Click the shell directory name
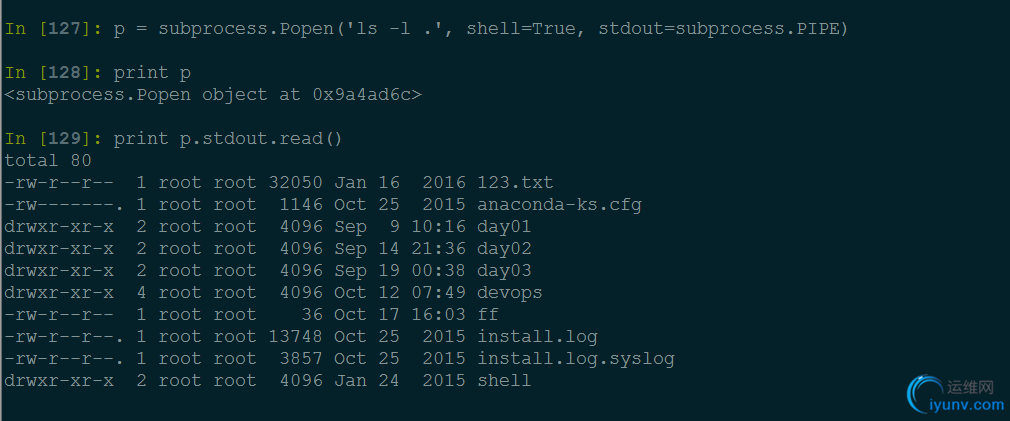The width and height of the screenshot is (1010, 421). 504,380
